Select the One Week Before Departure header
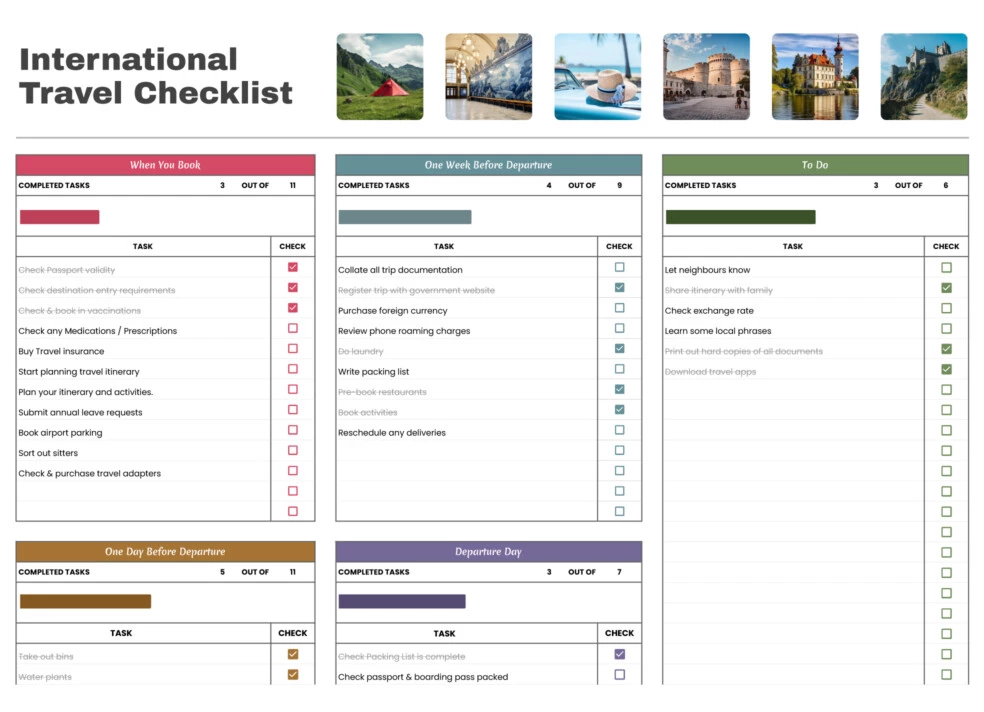 tap(488, 165)
